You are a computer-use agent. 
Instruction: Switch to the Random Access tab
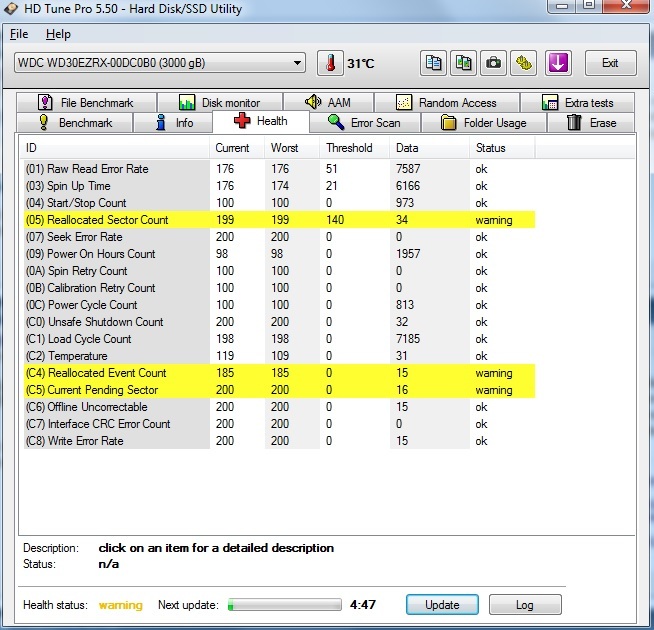[x=447, y=102]
